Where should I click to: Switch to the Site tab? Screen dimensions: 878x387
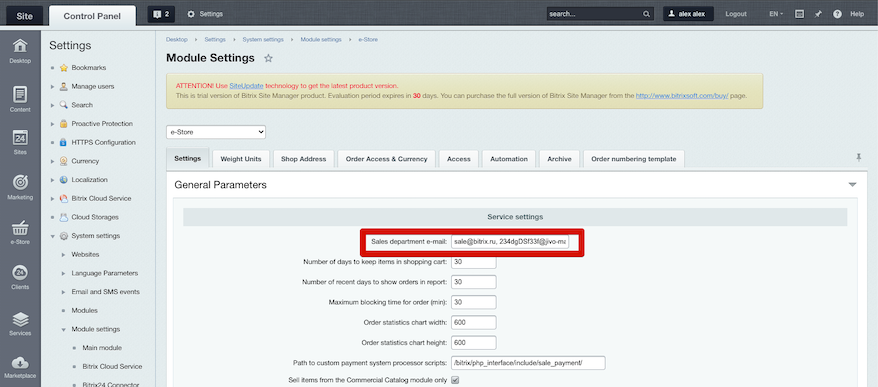[x=25, y=16]
